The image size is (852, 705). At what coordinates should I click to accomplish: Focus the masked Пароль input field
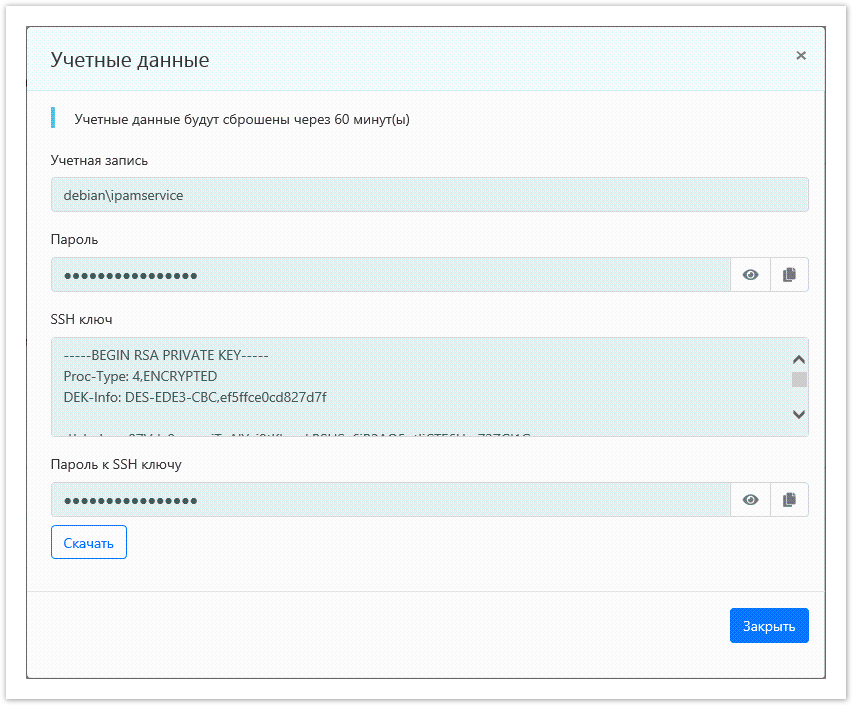tap(390, 275)
